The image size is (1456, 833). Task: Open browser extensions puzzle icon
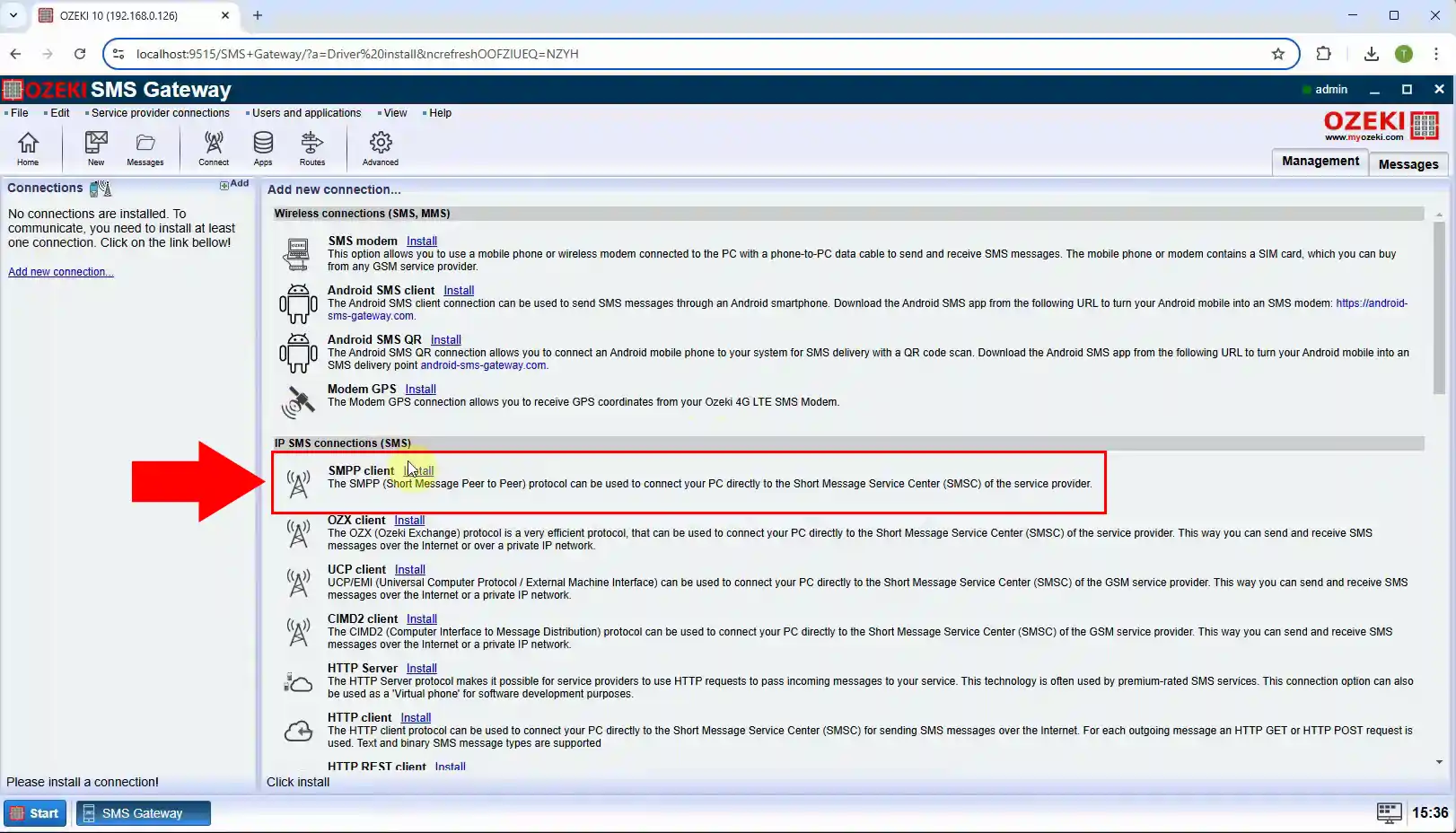pos(1323,54)
